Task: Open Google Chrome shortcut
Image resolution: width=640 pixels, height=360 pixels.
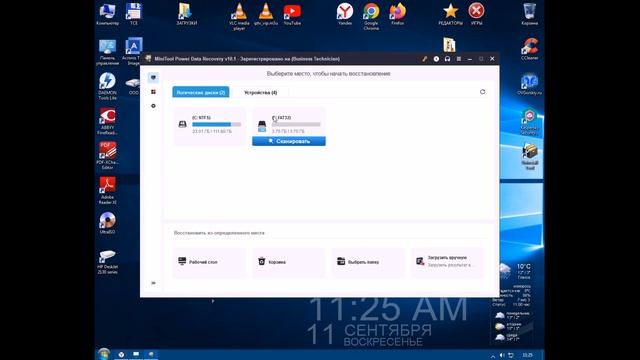Action: (x=371, y=16)
